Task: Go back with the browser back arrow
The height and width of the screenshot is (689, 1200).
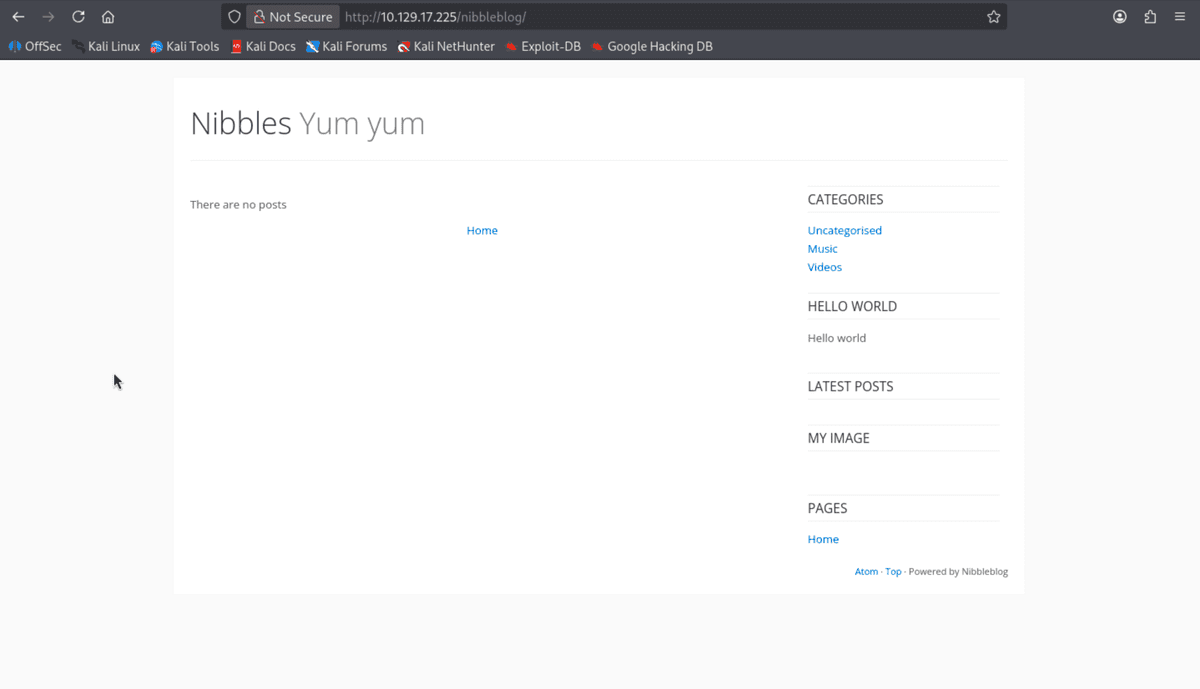Action: pos(18,17)
